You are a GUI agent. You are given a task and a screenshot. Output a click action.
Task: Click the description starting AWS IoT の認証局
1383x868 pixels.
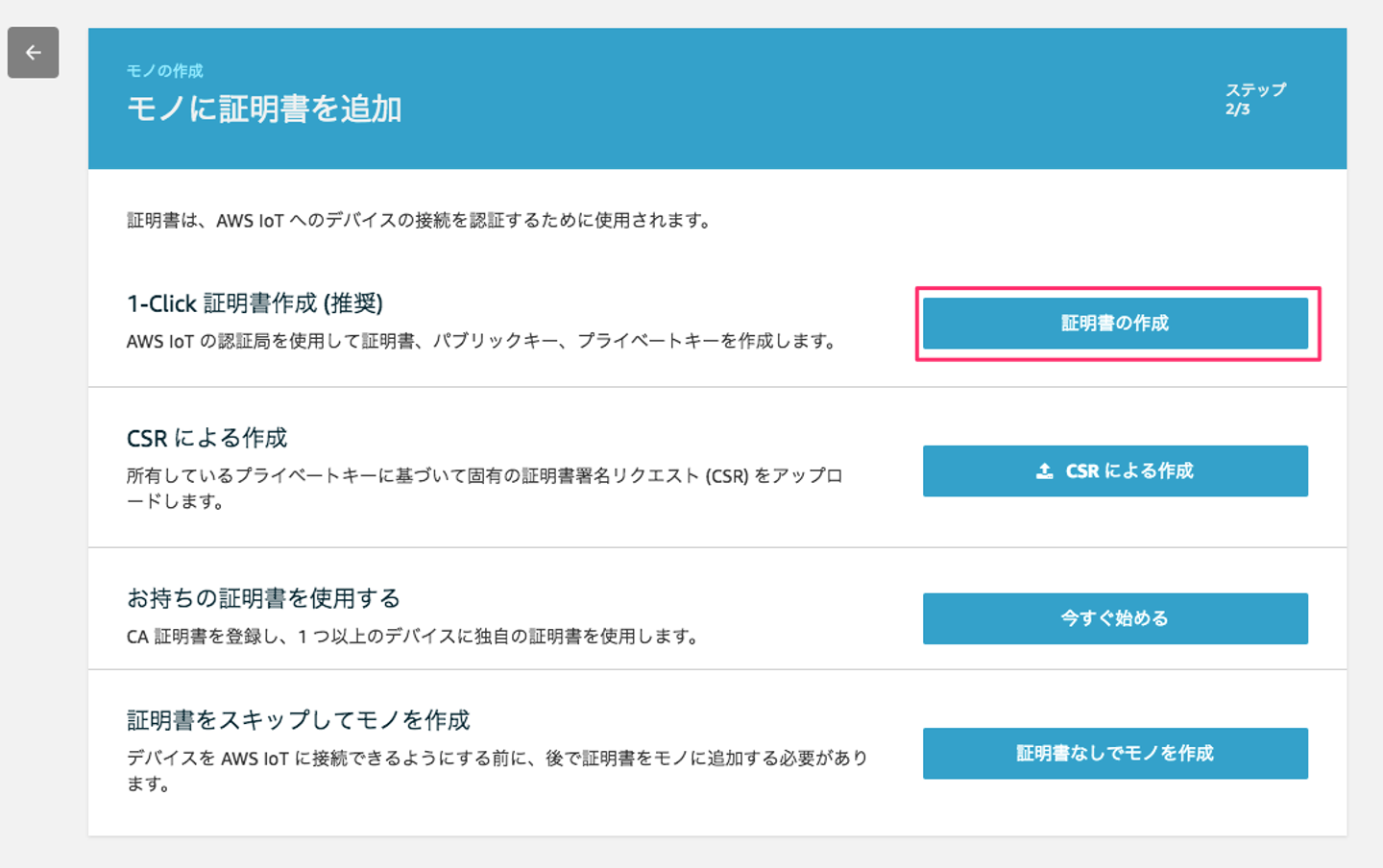(482, 342)
